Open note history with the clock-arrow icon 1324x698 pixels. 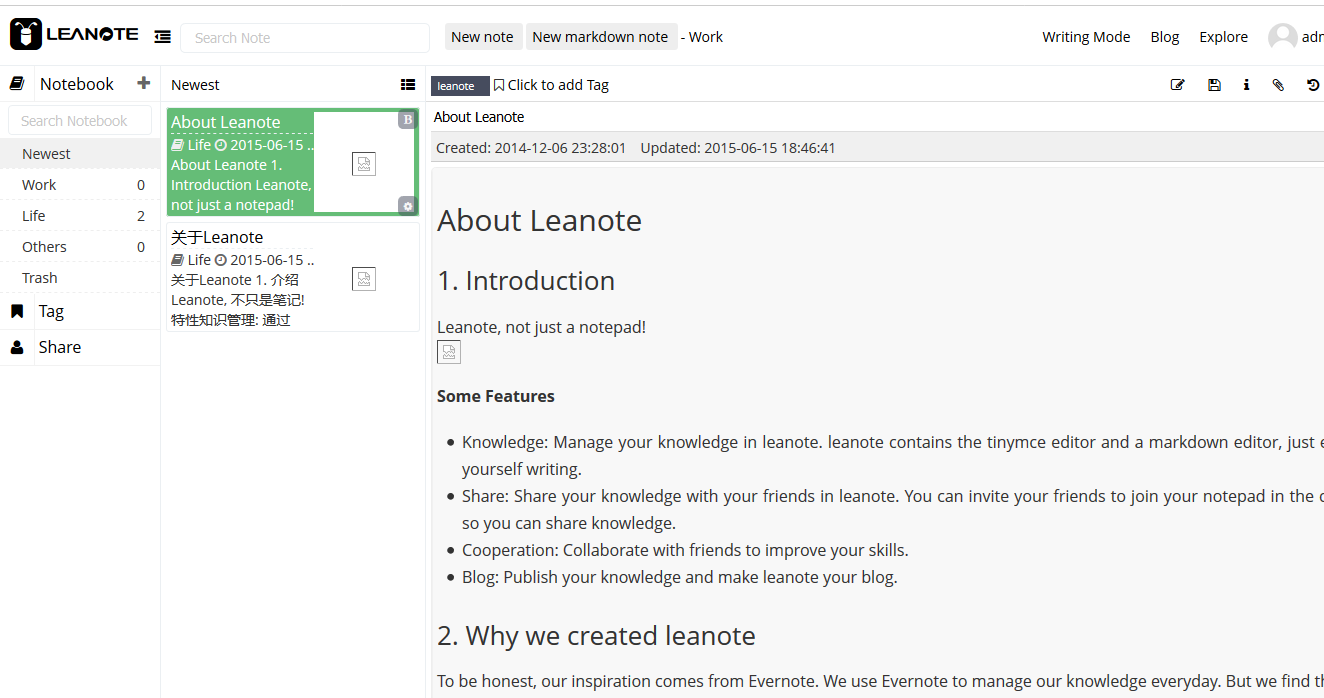coord(1313,85)
